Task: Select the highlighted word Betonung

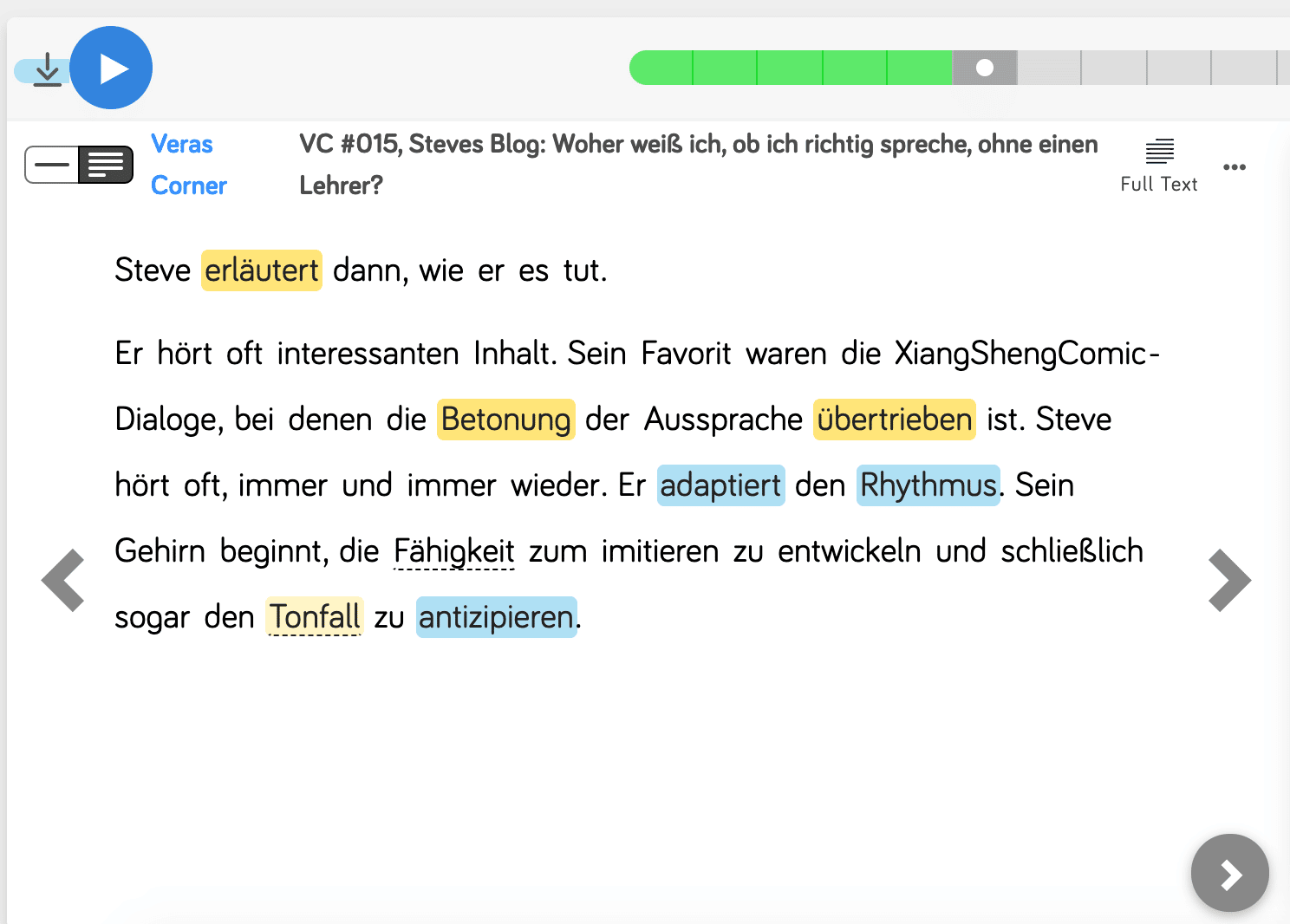Action: tap(505, 420)
